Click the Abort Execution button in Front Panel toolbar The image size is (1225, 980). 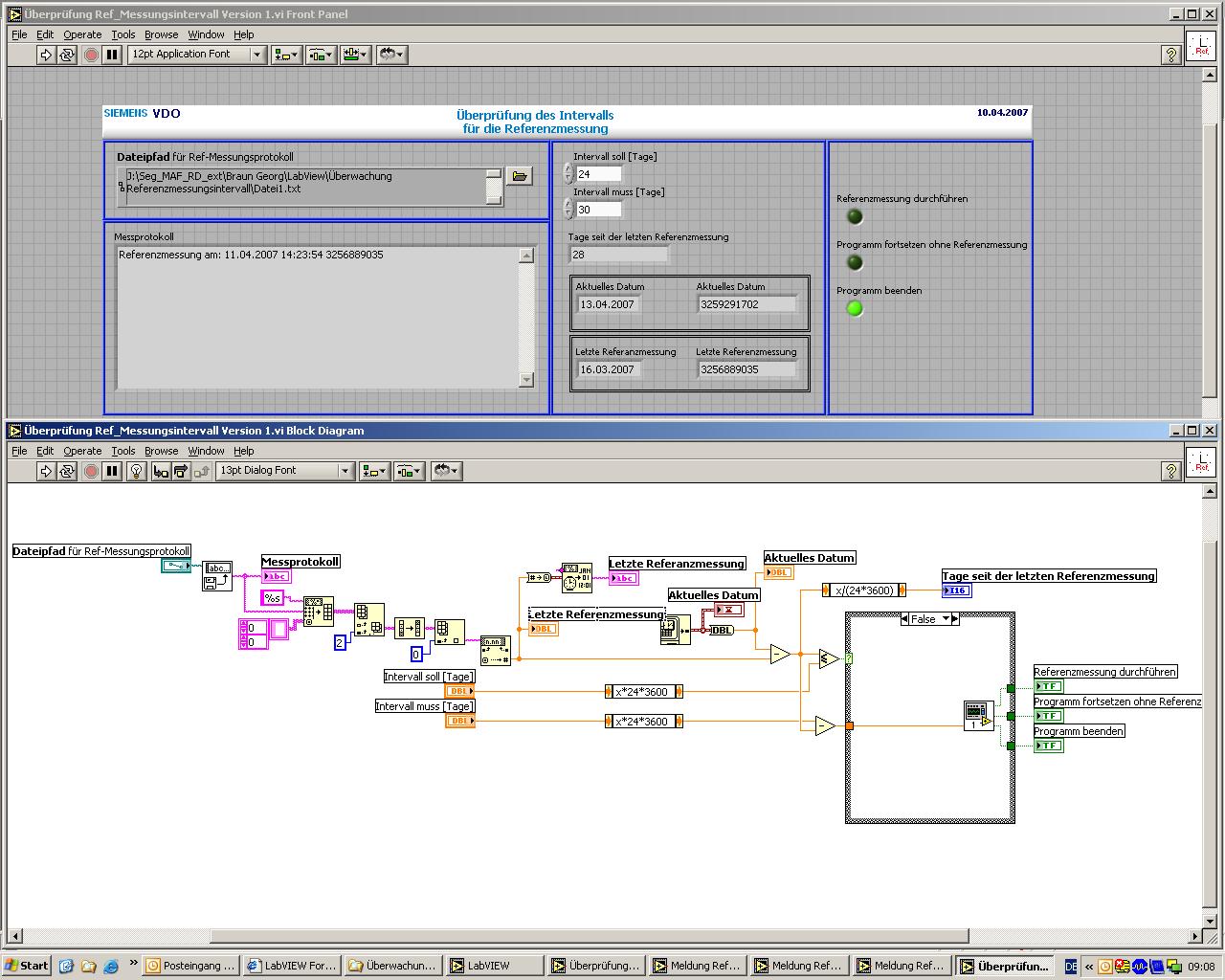(x=91, y=55)
